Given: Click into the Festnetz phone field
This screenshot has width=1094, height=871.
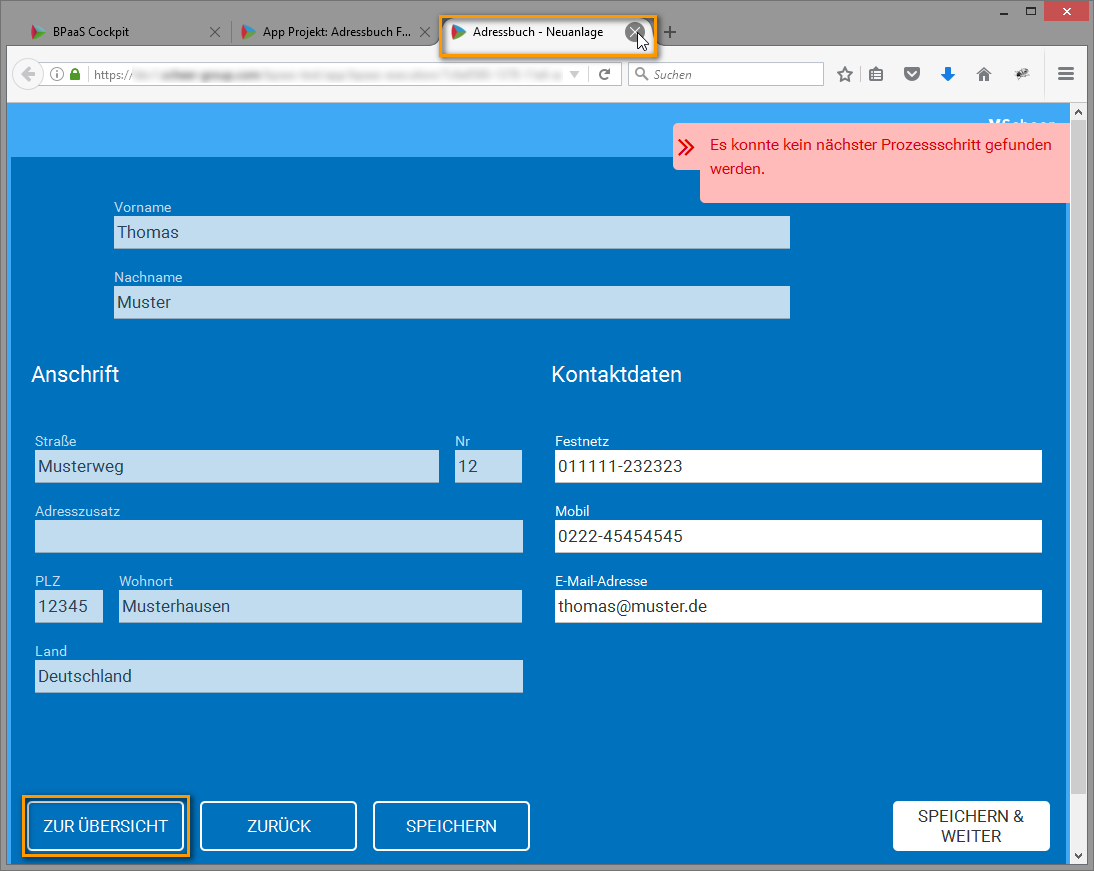Looking at the screenshot, I should pyautogui.click(x=797, y=466).
